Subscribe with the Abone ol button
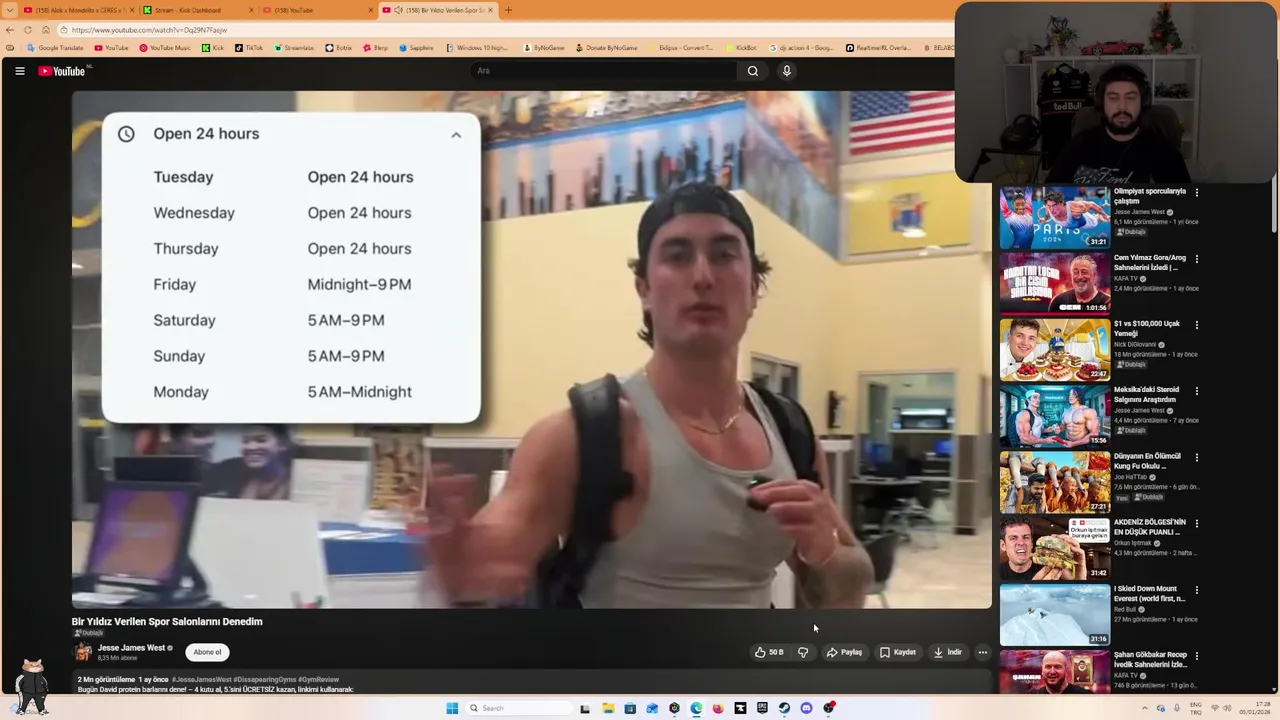This screenshot has width=1280, height=720. click(208, 652)
